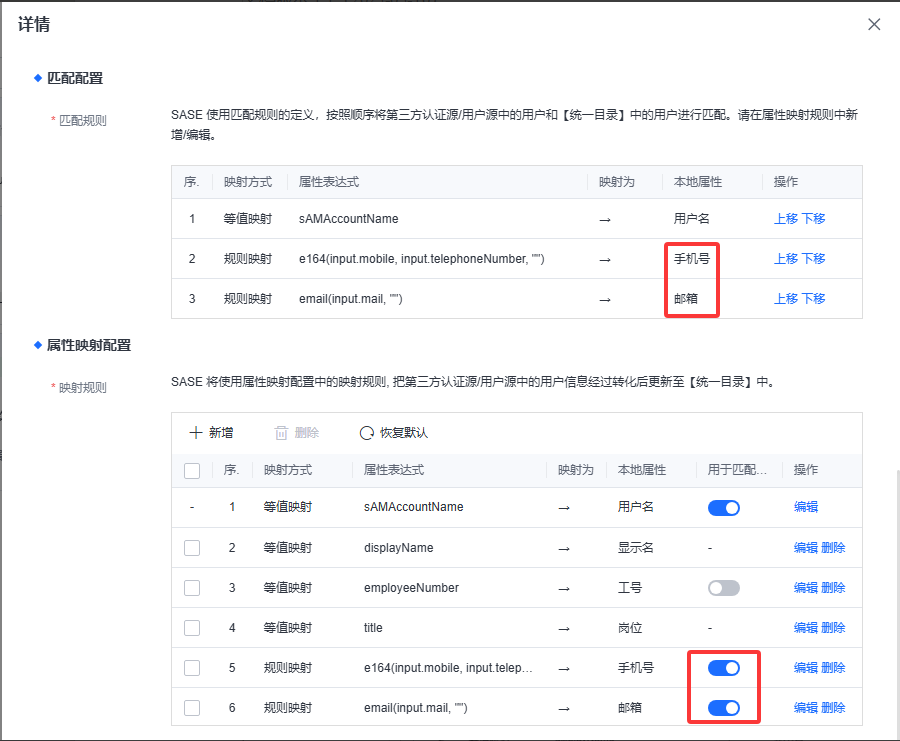Check the select-all header checkbox
The width and height of the screenshot is (900, 741).
click(x=192, y=470)
